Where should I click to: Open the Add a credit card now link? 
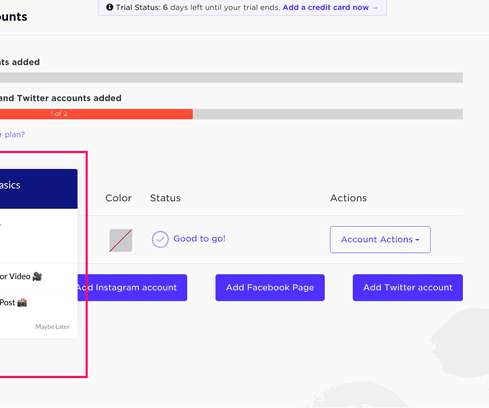click(x=326, y=7)
